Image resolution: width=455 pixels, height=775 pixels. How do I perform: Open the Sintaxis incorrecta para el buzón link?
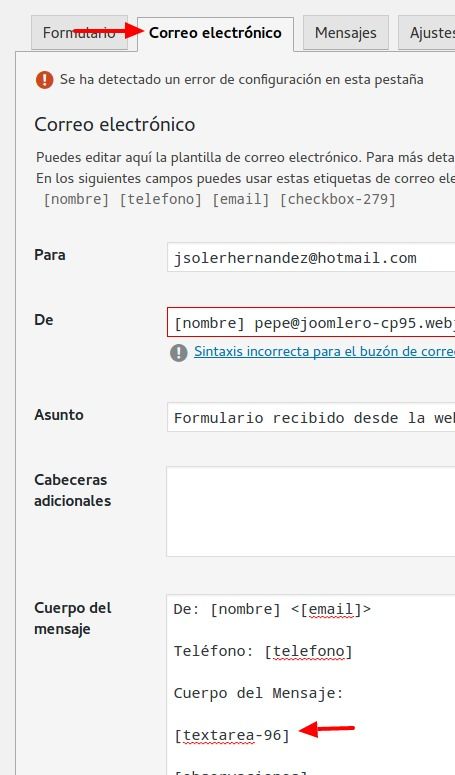pyautogui.click(x=325, y=351)
